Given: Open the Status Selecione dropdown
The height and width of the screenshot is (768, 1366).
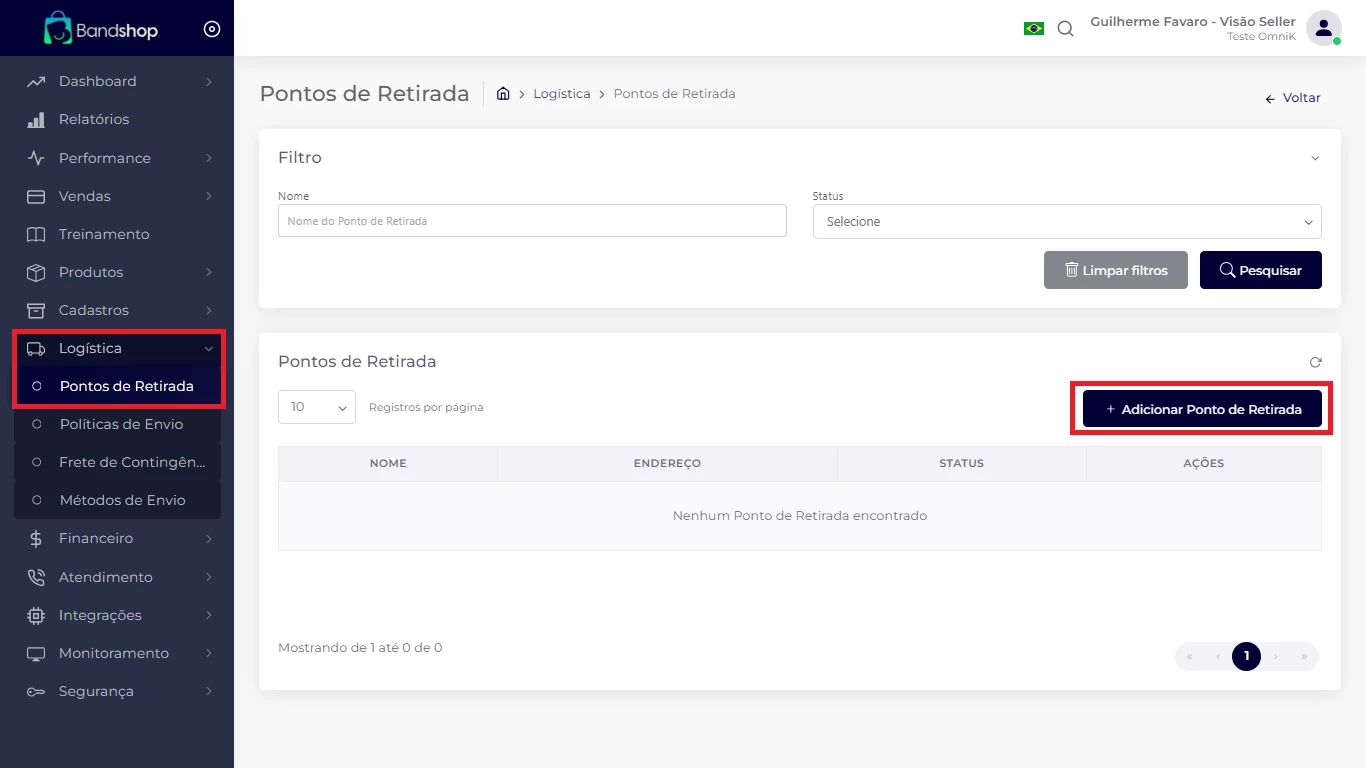Looking at the screenshot, I should coord(1067,222).
